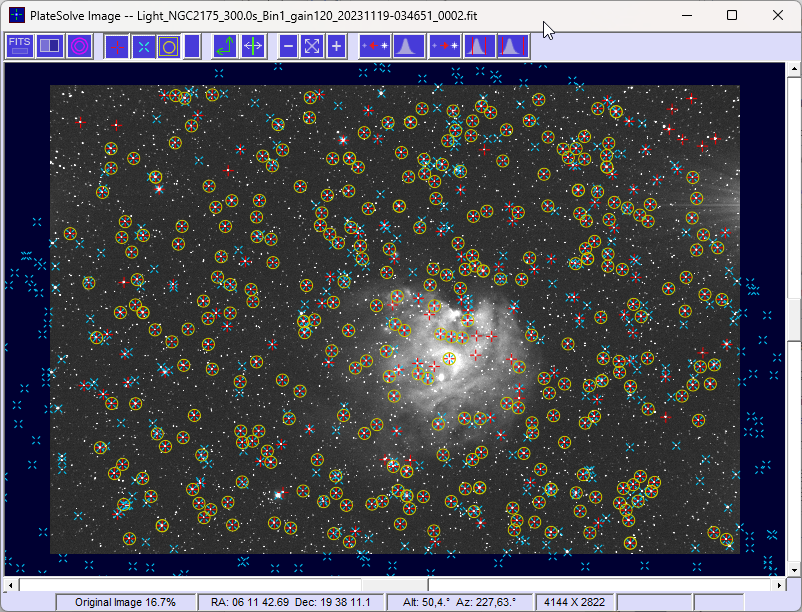This screenshot has height=612, width=802.
Task: Zoom out with the minus button
Action: pyautogui.click(x=288, y=47)
